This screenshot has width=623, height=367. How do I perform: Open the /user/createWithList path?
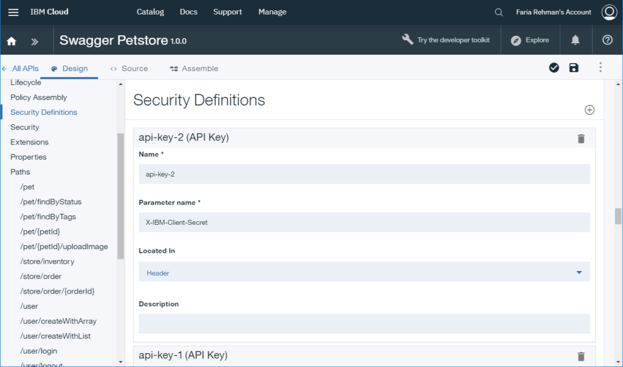point(55,336)
